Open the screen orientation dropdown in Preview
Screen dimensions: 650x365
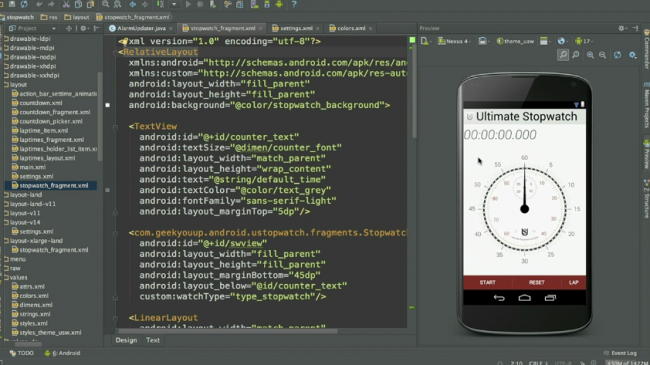(483, 41)
